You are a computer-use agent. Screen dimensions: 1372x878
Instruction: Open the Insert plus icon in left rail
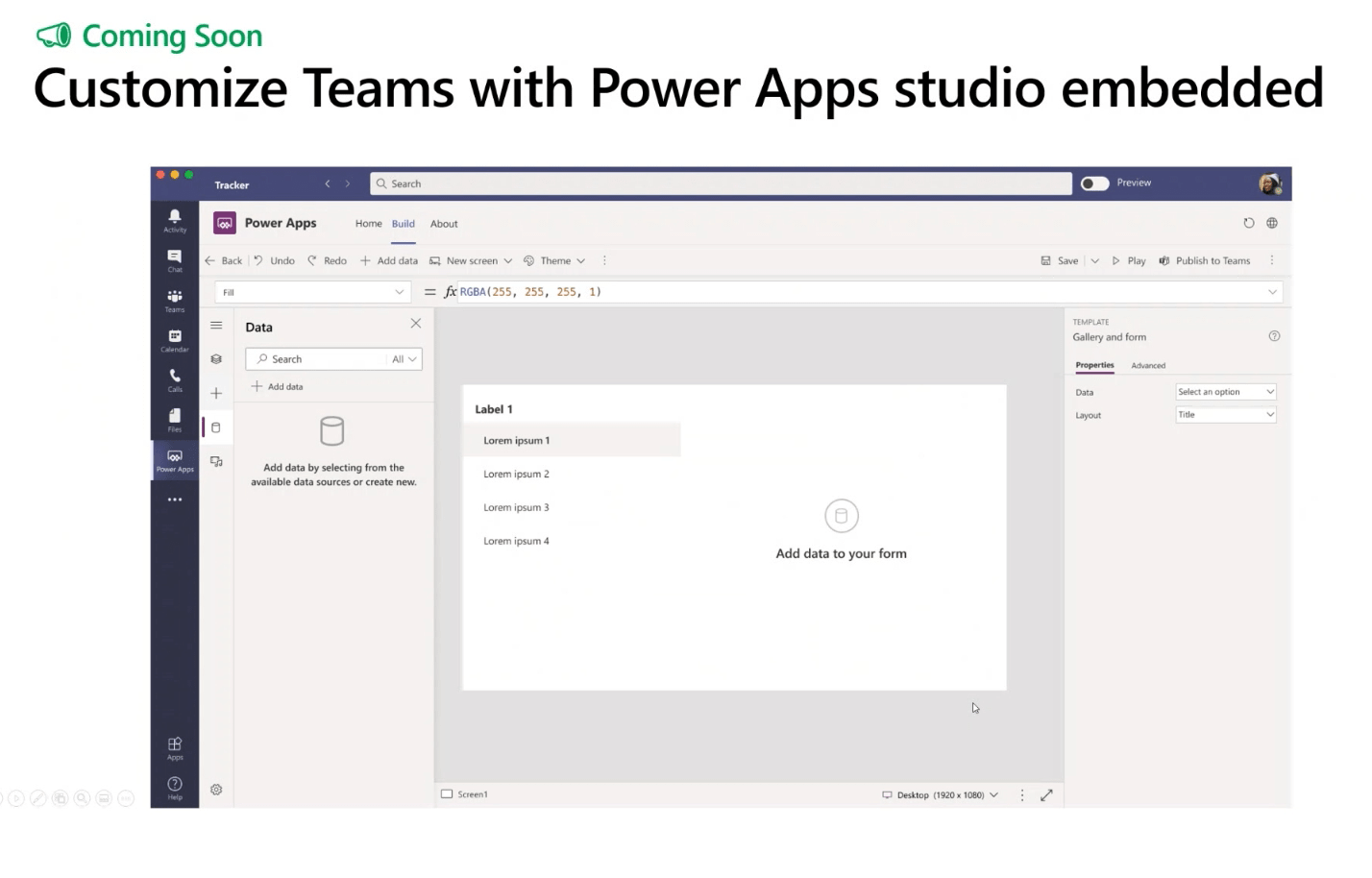pos(216,393)
